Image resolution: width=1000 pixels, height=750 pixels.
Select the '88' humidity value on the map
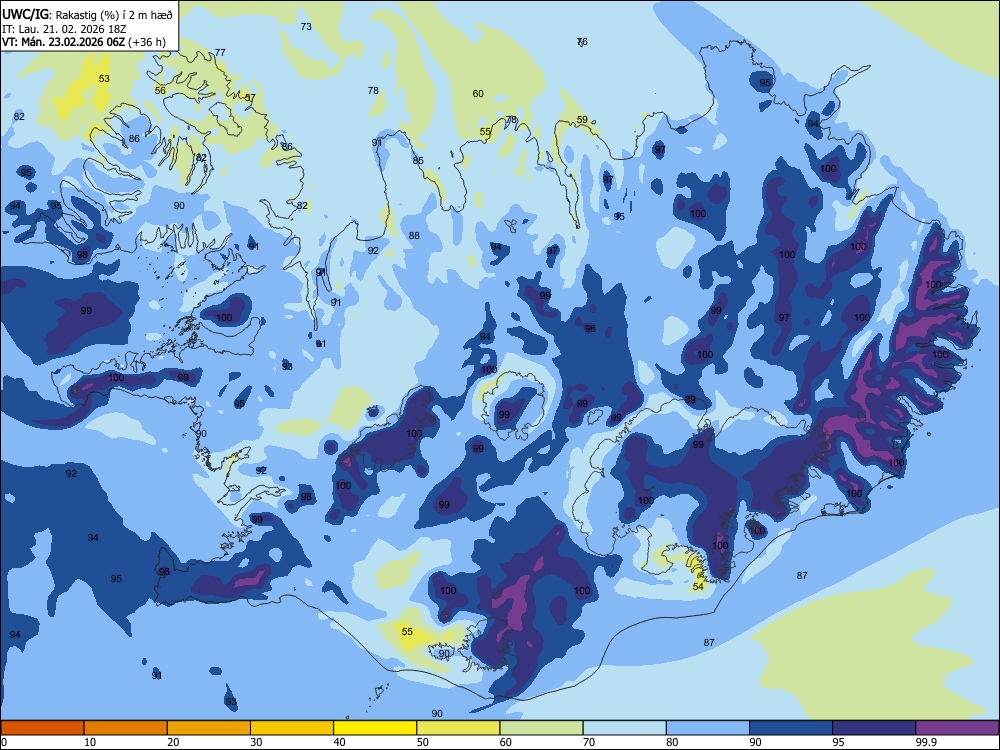coord(414,235)
